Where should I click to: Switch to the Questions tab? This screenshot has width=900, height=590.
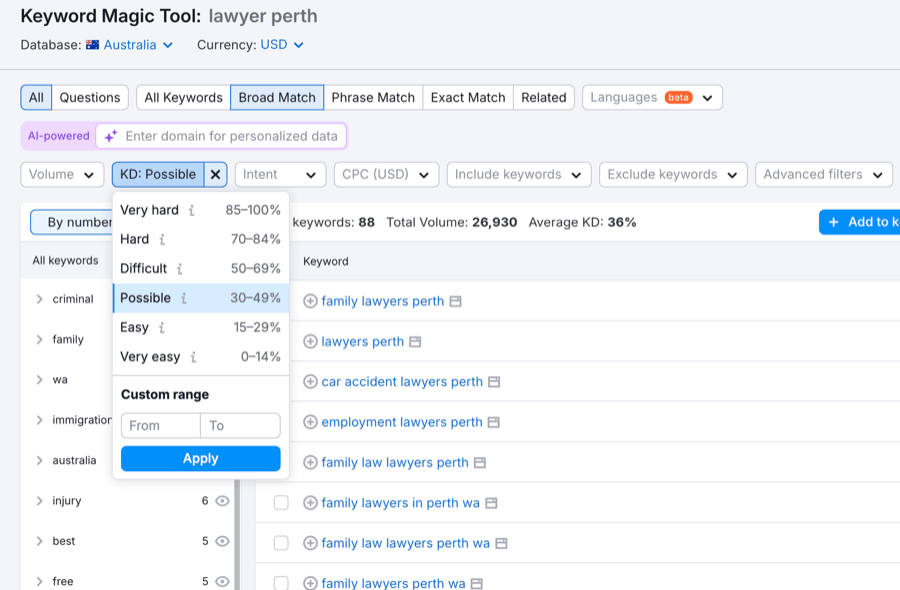(89, 97)
